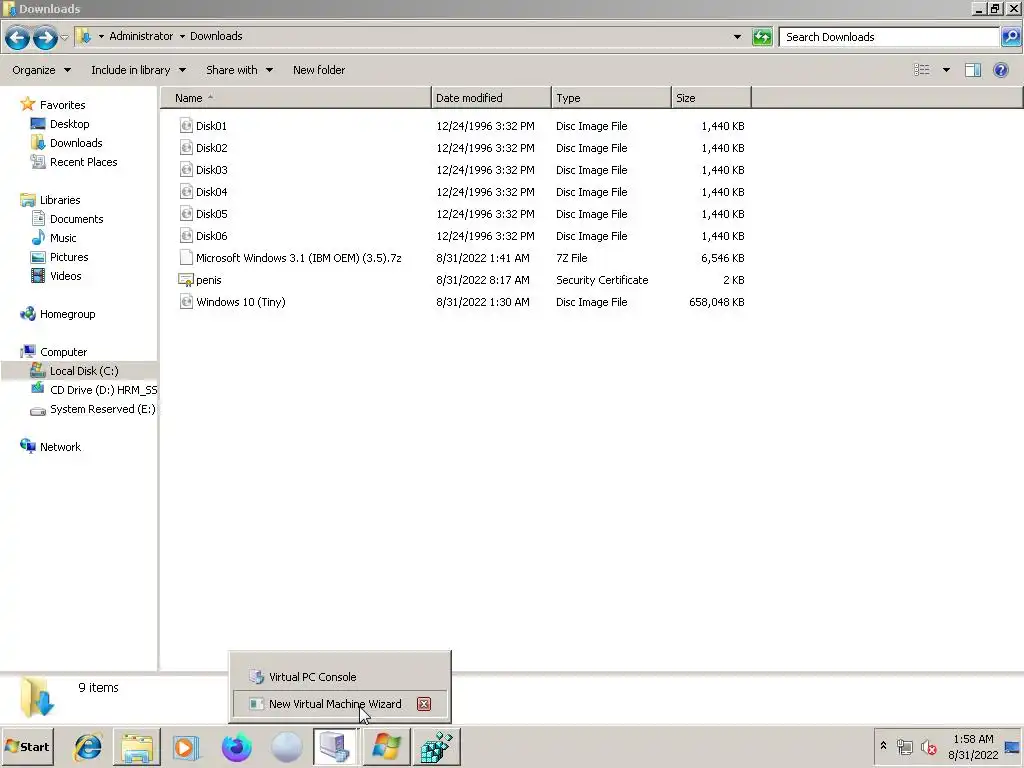Open Desktop under Favorites
The height and width of the screenshot is (768, 1024).
(69, 123)
